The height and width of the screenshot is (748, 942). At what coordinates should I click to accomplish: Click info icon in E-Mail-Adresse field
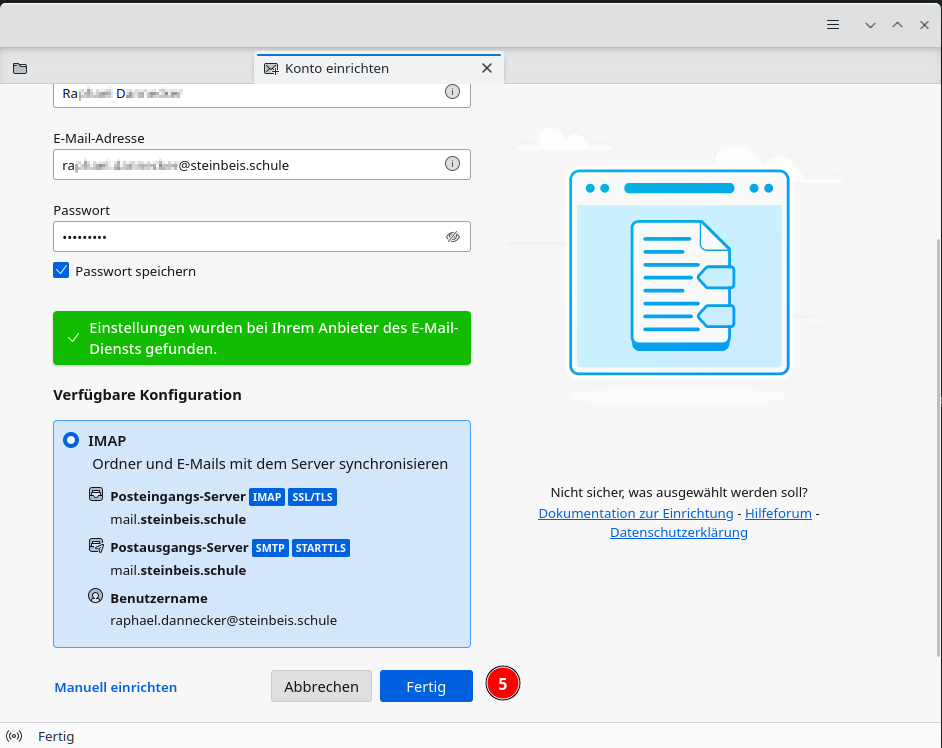452,164
